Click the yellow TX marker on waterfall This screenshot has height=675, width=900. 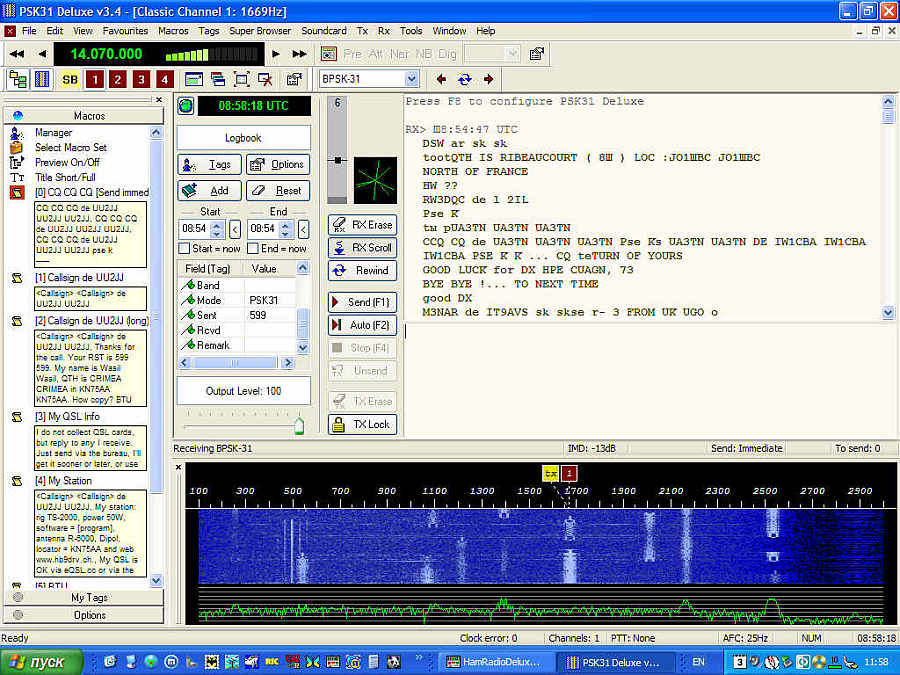click(x=550, y=474)
